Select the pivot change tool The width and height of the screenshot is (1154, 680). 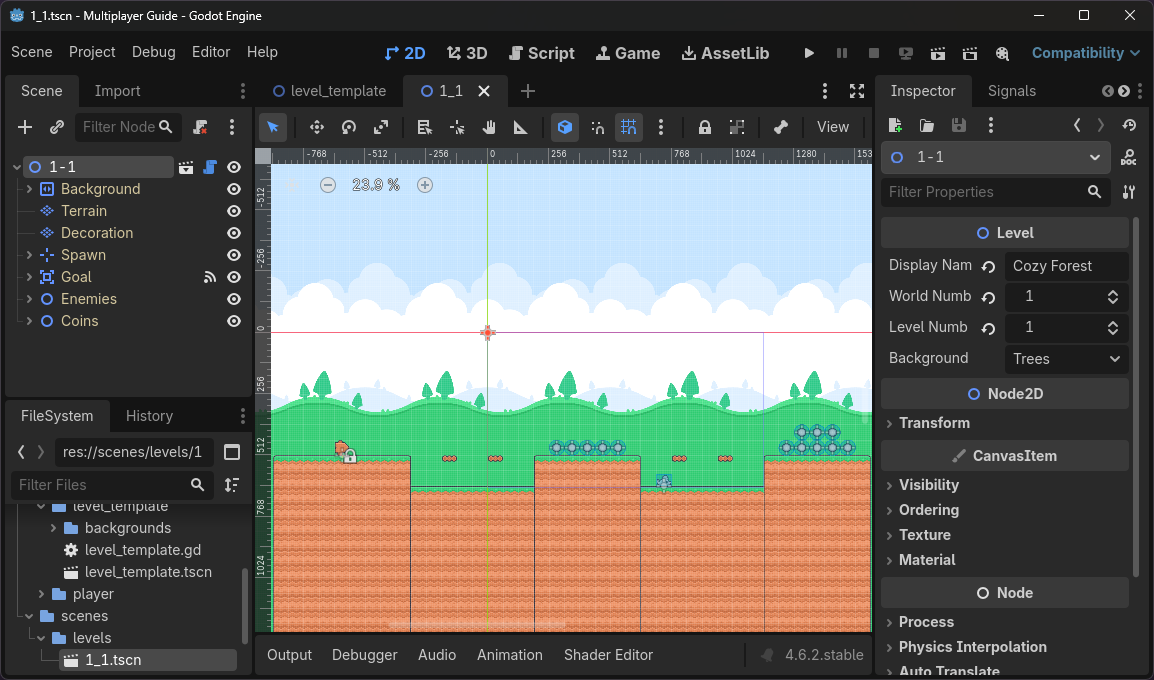(457, 127)
